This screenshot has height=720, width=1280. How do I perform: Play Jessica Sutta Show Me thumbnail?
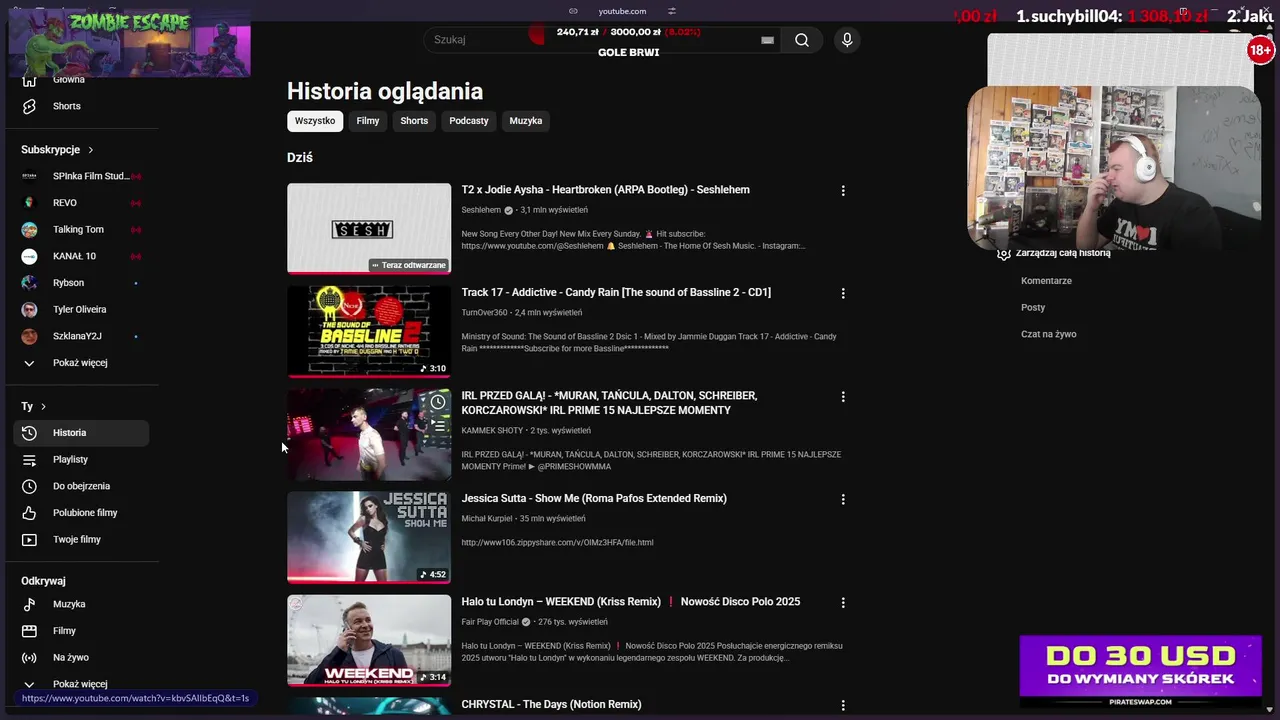click(x=369, y=538)
